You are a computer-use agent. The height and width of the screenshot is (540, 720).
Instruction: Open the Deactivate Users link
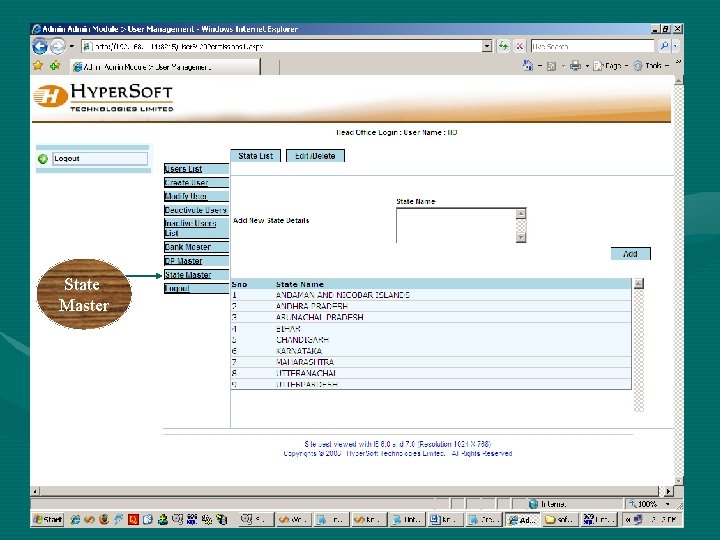[x=196, y=210]
